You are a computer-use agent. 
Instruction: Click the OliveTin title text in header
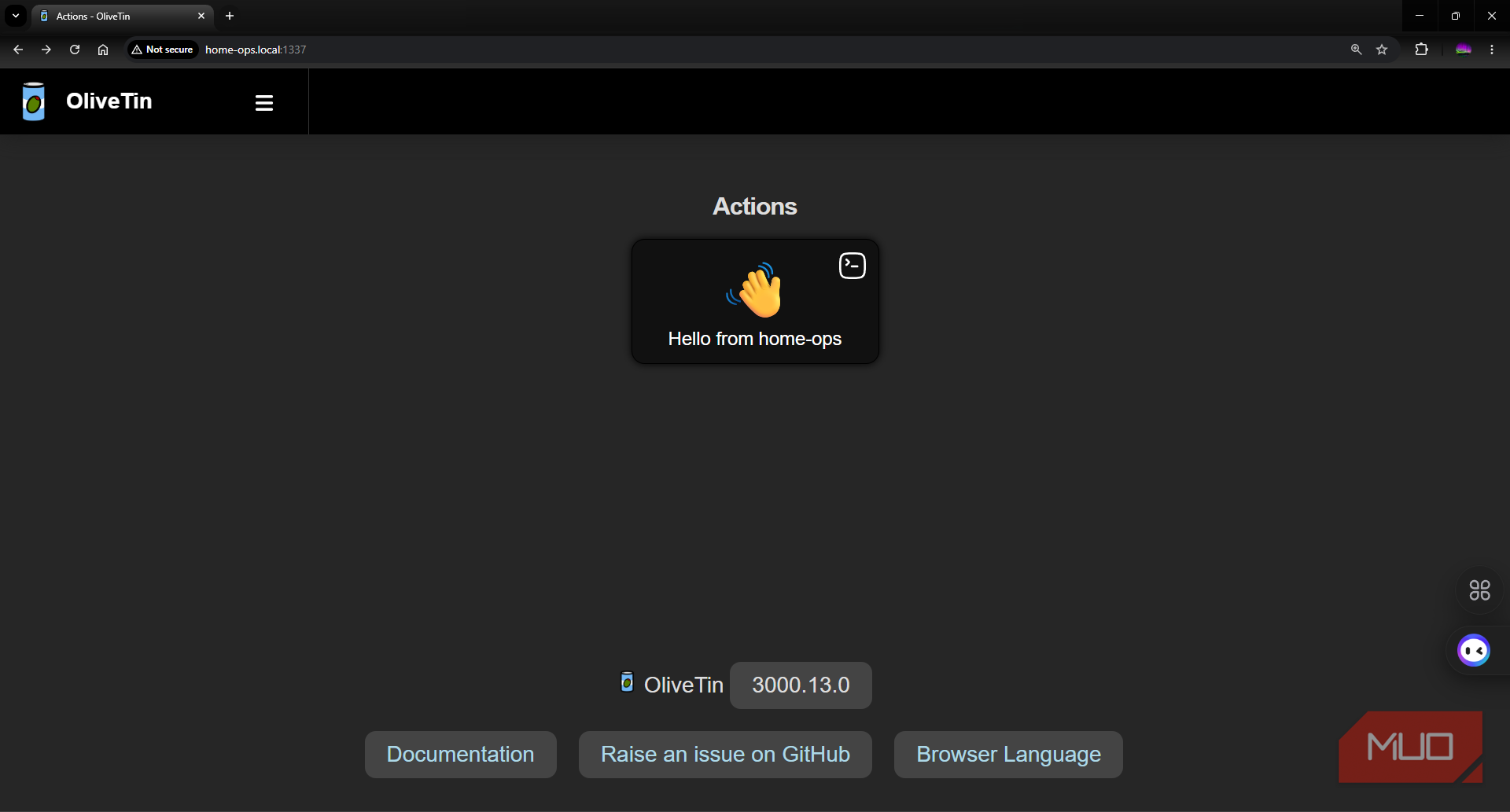point(109,101)
